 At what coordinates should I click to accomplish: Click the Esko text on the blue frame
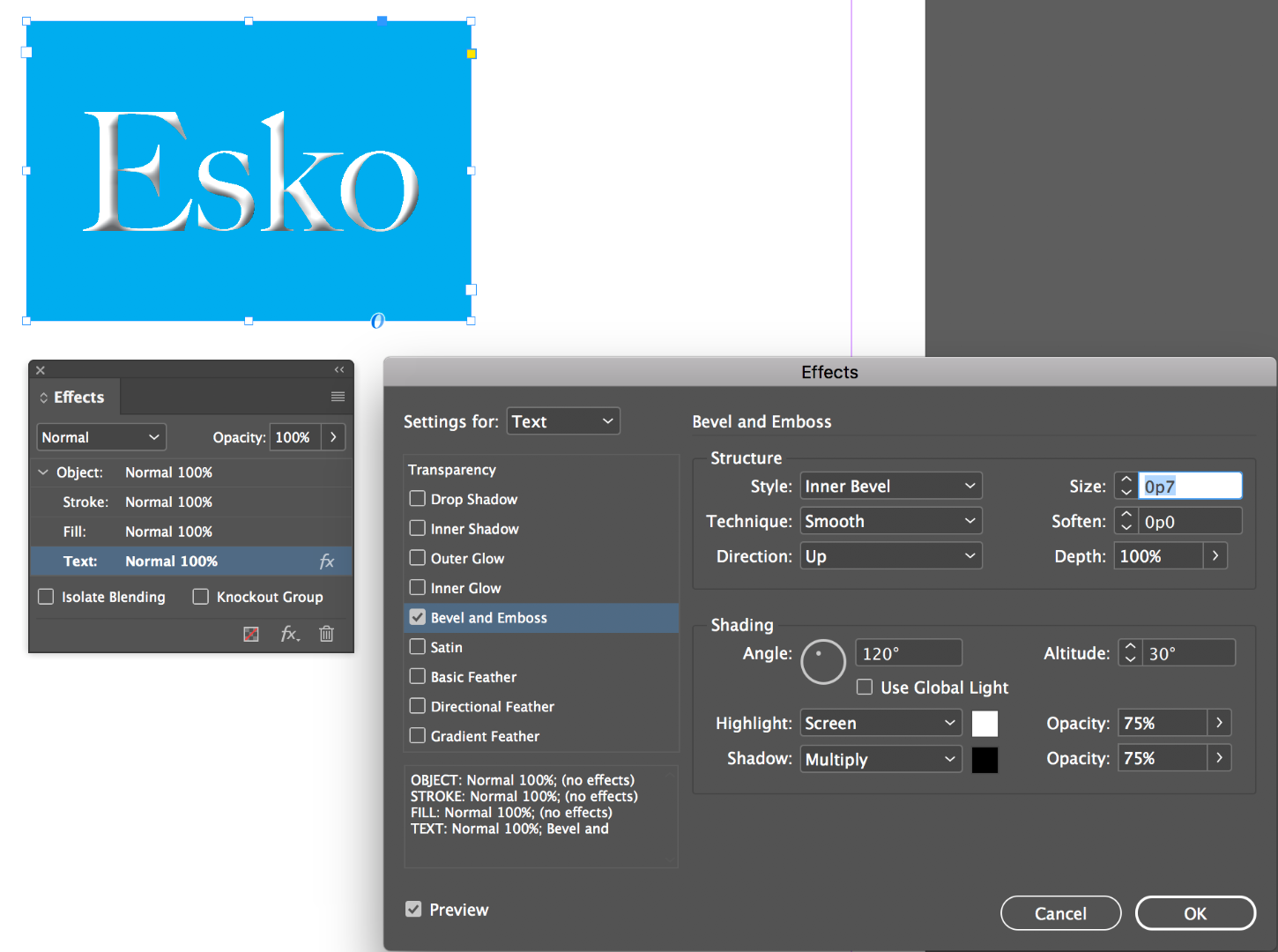click(251, 172)
